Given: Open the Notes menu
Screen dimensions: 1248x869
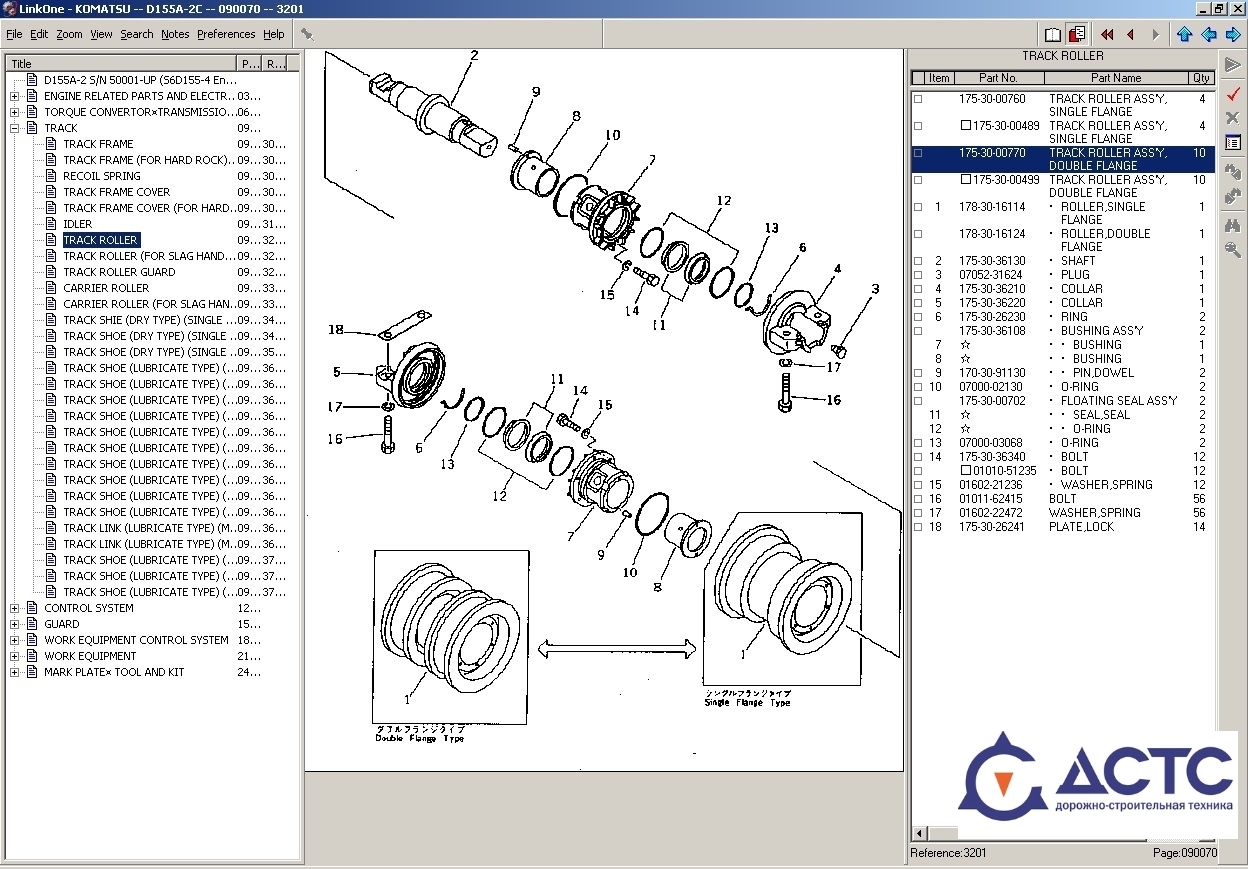Looking at the screenshot, I should [x=175, y=34].
